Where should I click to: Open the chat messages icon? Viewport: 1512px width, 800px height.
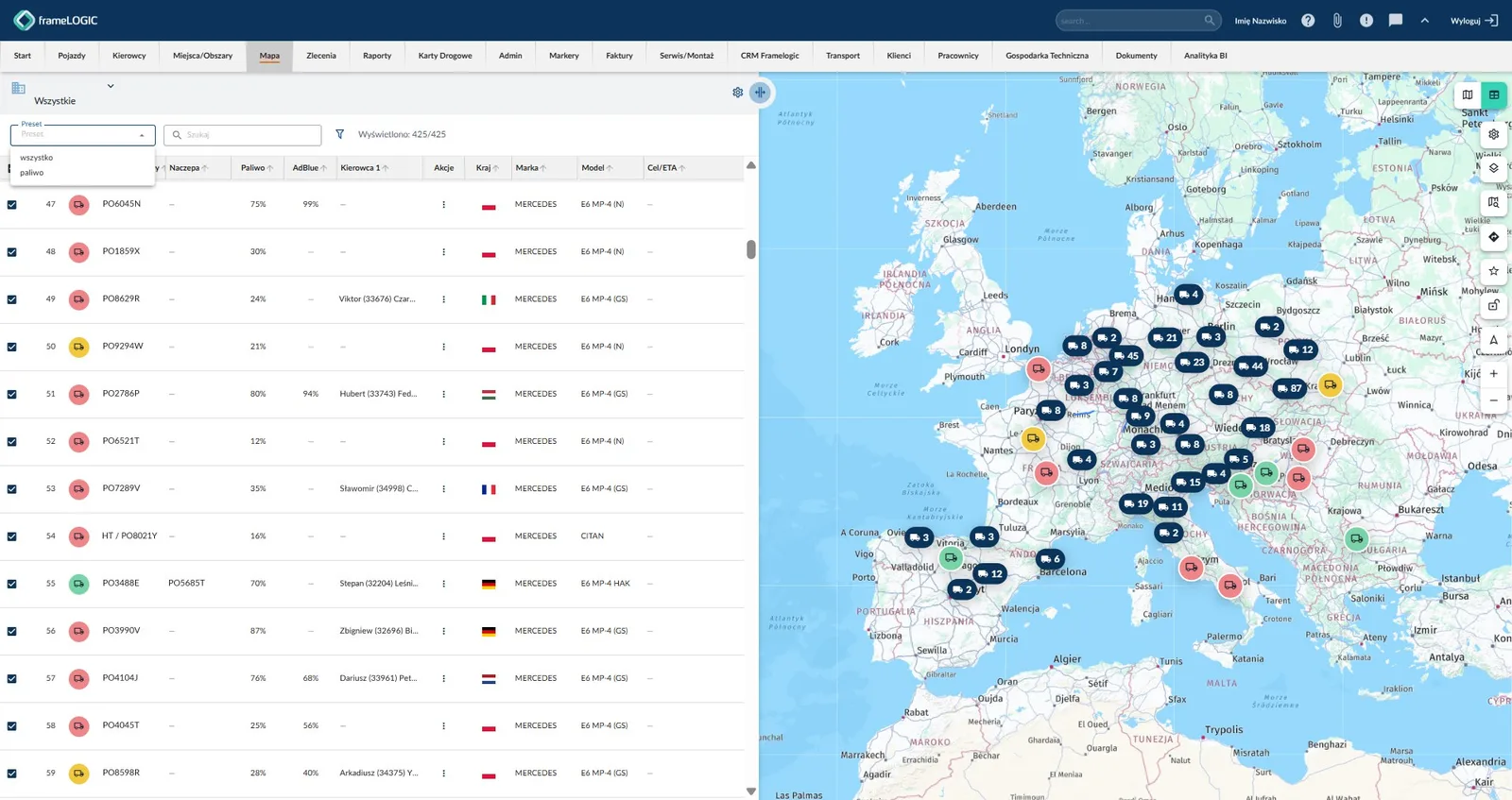(x=1396, y=21)
